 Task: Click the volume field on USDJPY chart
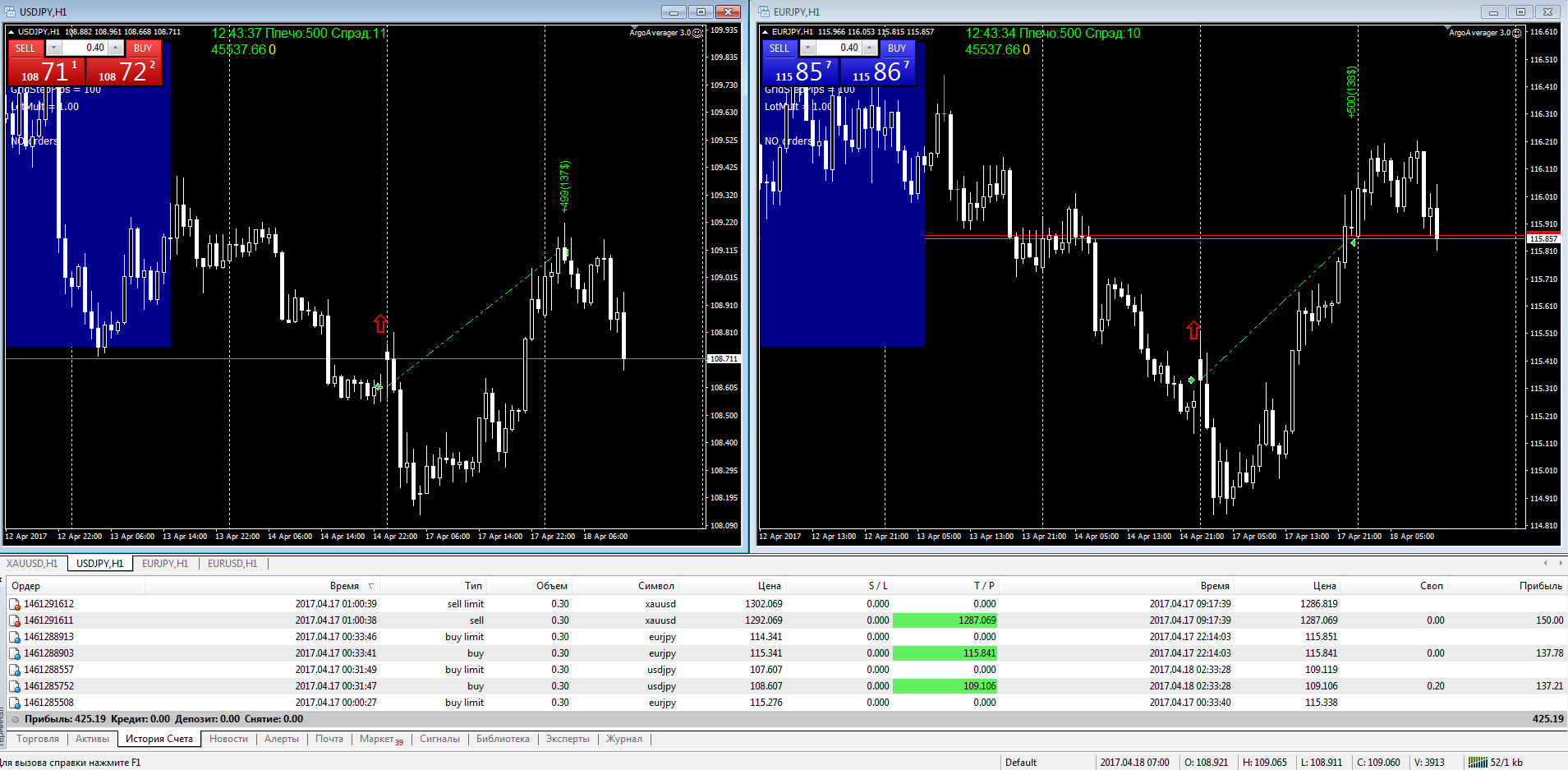(85, 48)
